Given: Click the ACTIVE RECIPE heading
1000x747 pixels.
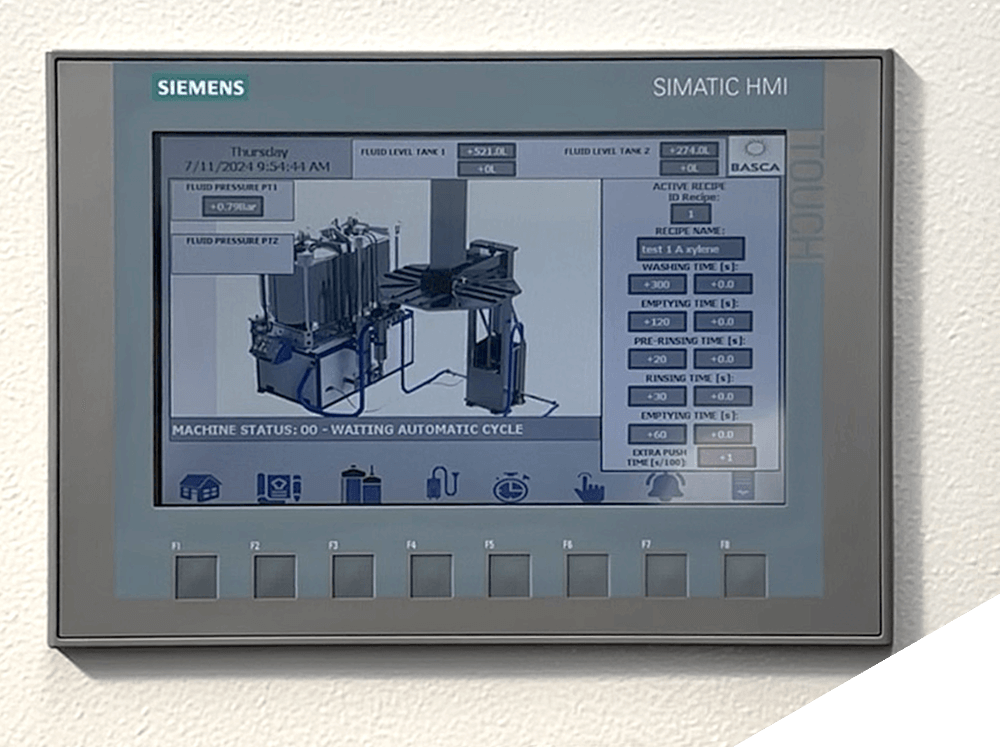Looking at the screenshot, I should [x=689, y=186].
